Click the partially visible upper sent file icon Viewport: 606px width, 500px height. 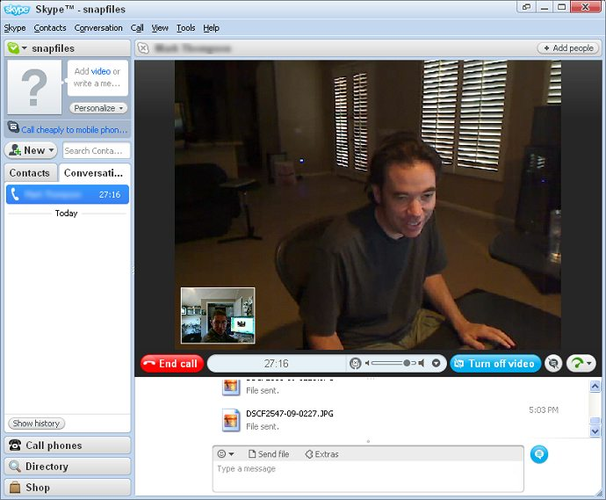231,387
